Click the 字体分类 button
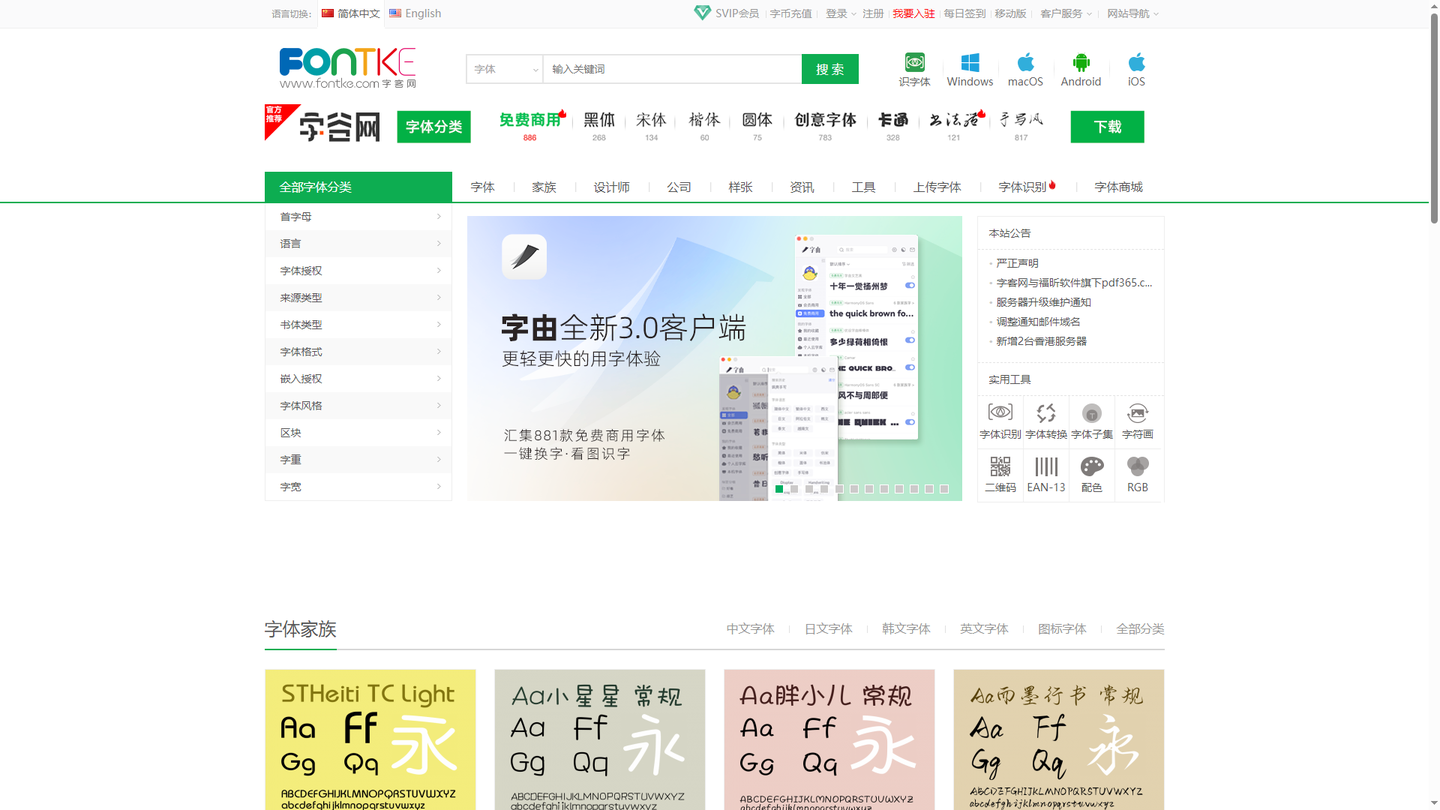 tap(434, 127)
